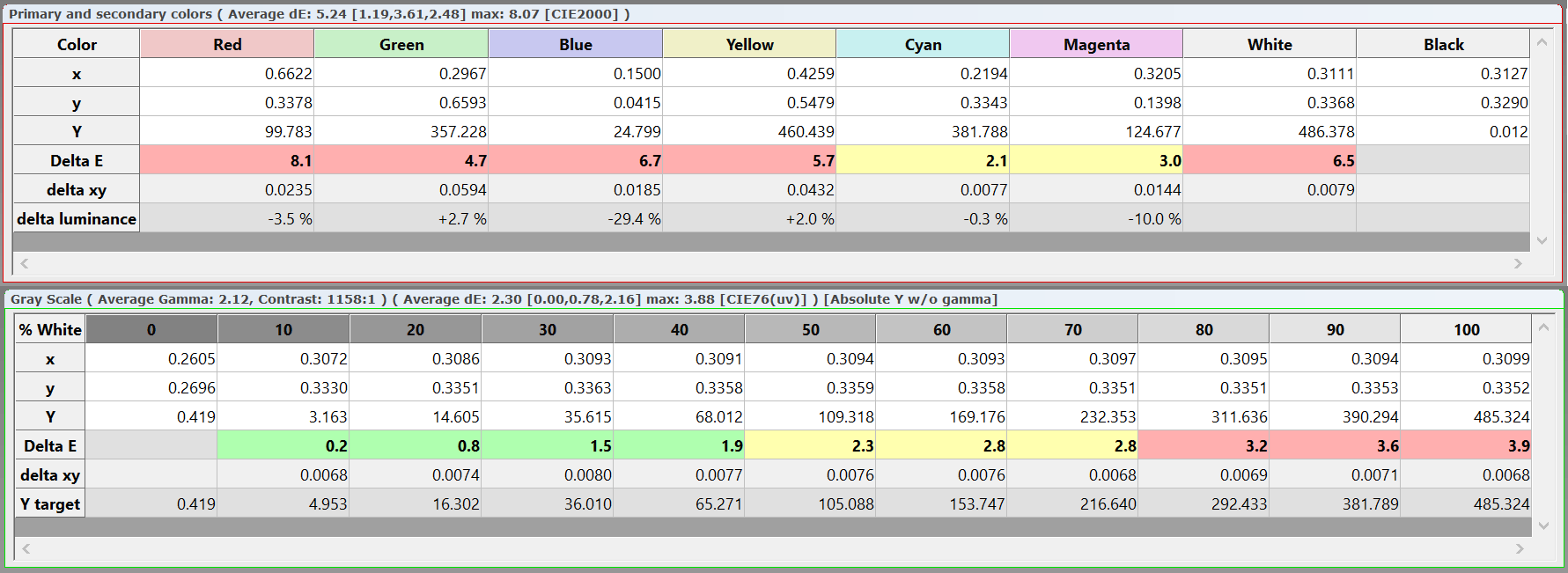This screenshot has height=573, width=1568.
Task: Click the up arrow of gray scale table scrollbar
Action: [1543, 327]
